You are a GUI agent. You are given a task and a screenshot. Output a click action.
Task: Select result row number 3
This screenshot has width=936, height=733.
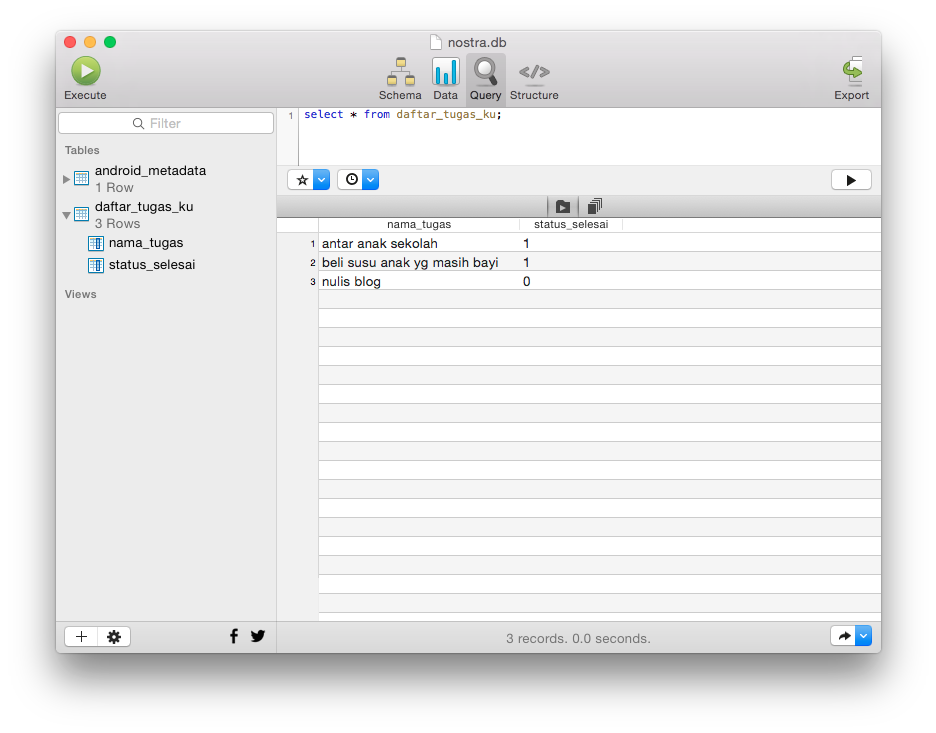point(312,282)
